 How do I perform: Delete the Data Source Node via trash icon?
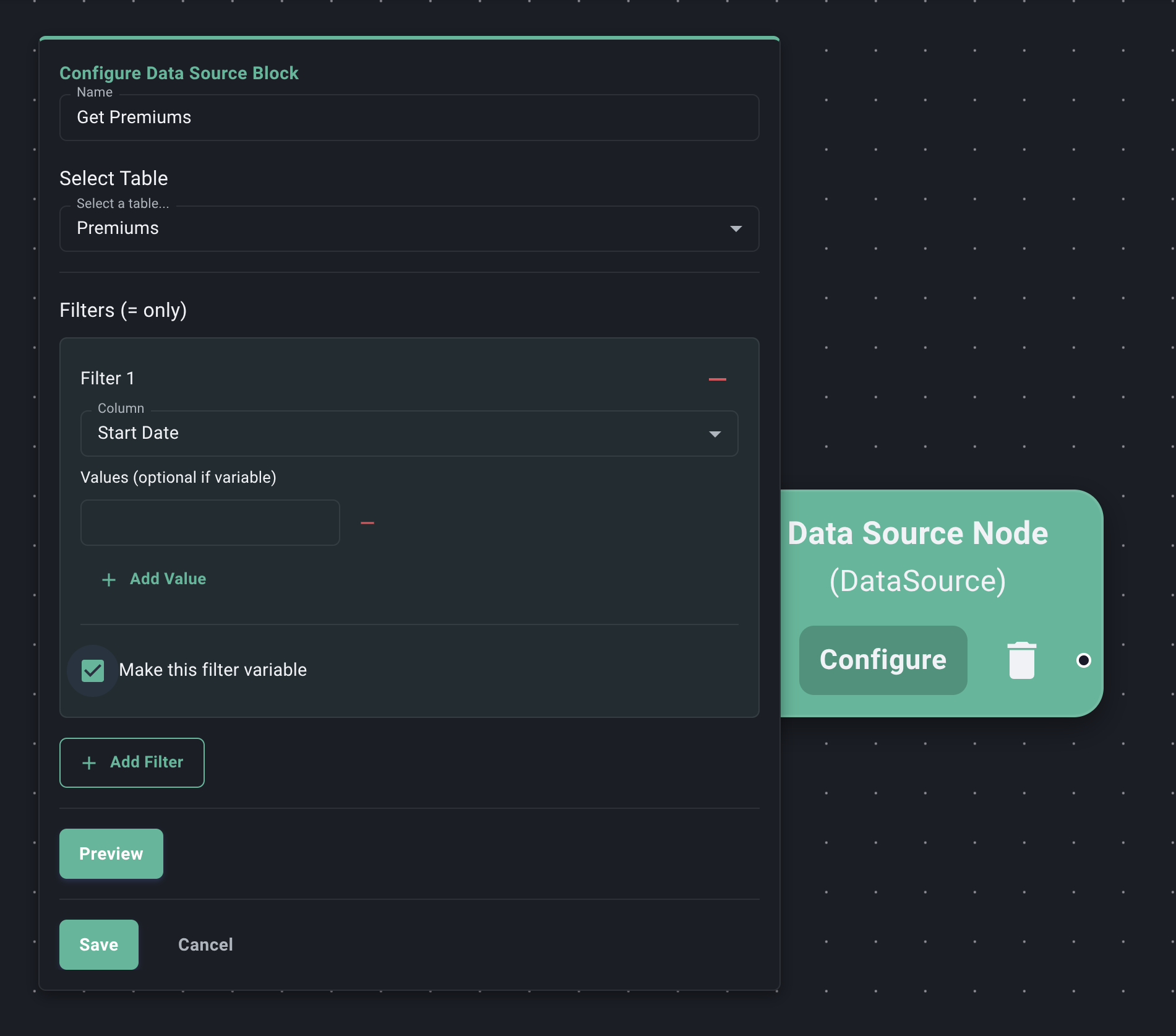coord(1021,660)
